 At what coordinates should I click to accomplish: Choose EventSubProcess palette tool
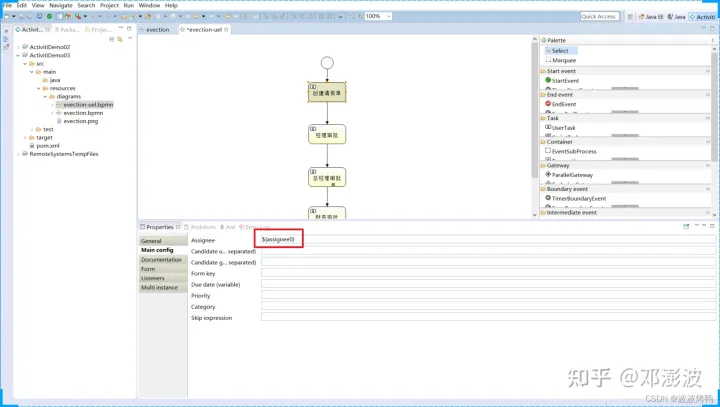pyautogui.click(x=572, y=151)
